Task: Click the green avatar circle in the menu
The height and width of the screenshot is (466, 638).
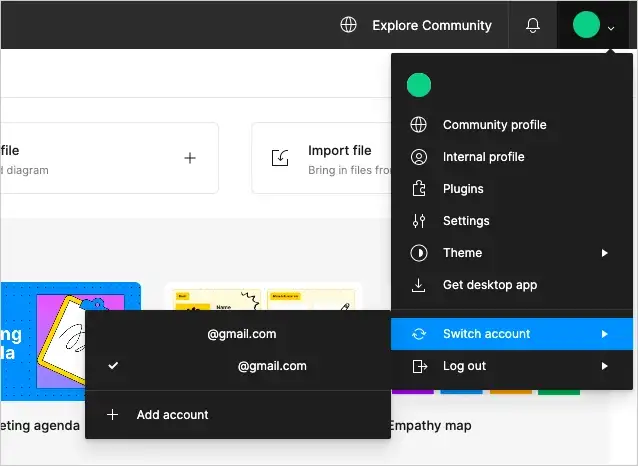Action: pyautogui.click(x=419, y=85)
